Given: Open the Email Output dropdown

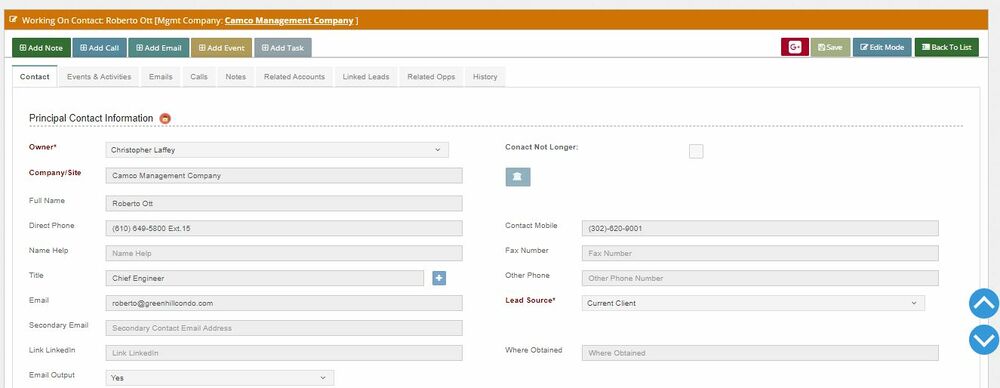Looking at the screenshot, I should click(x=219, y=378).
